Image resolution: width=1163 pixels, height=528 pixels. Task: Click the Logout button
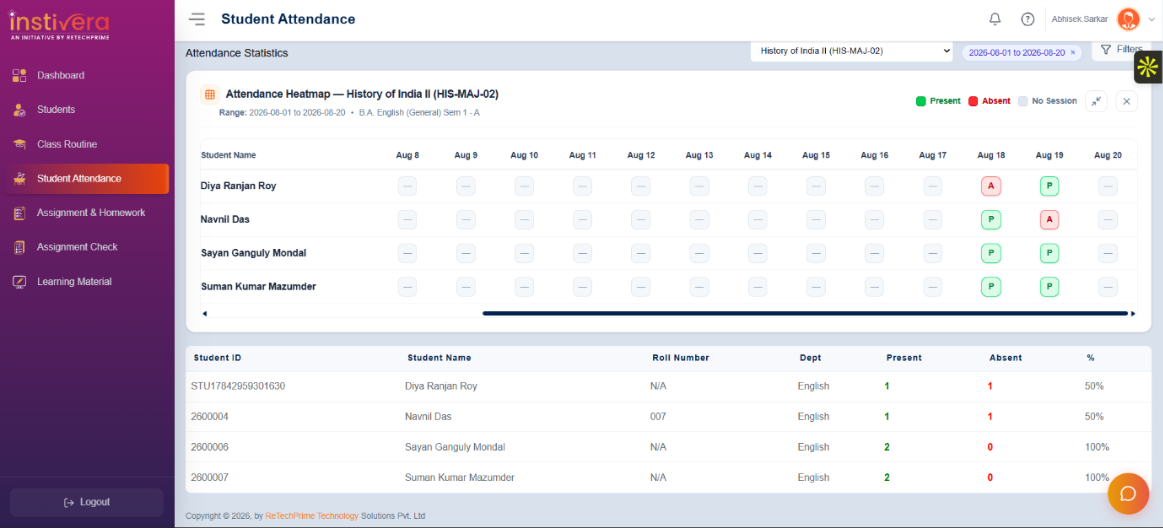[x=87, y=502]
